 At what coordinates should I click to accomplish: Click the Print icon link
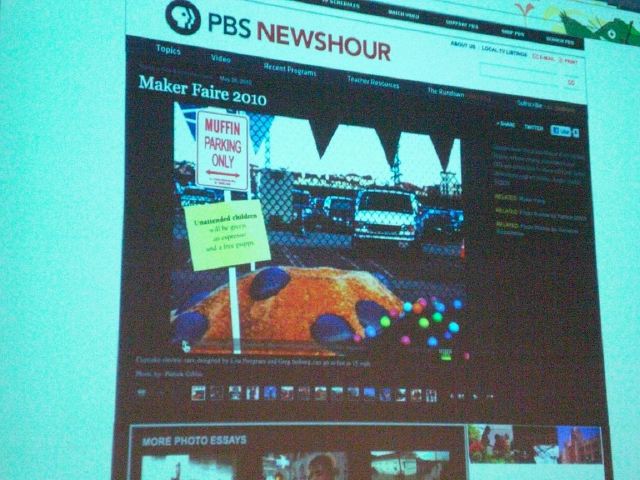[569, 61]
